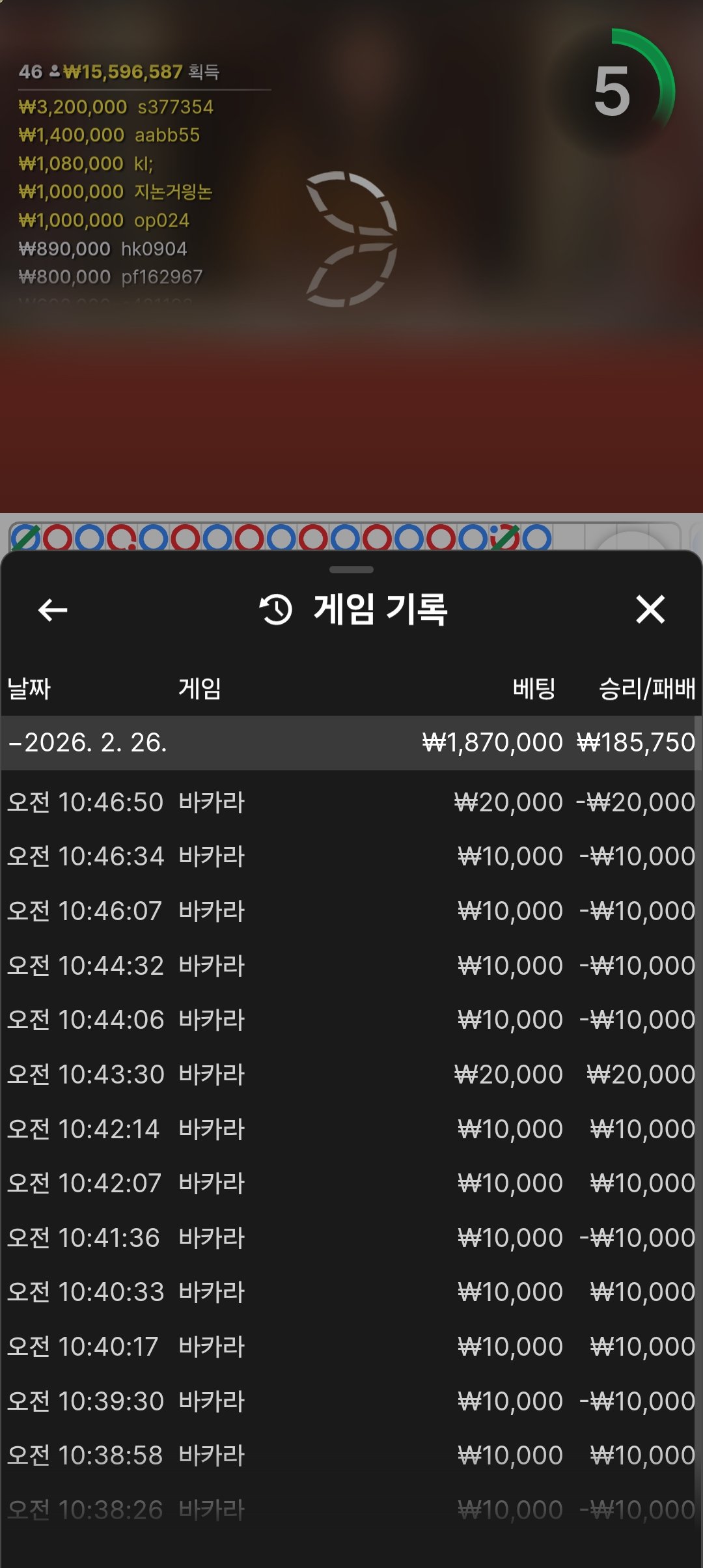Select the 오전 10:40:17 game row
This screenshot has width=703, height=1568.
[351, 1347]
